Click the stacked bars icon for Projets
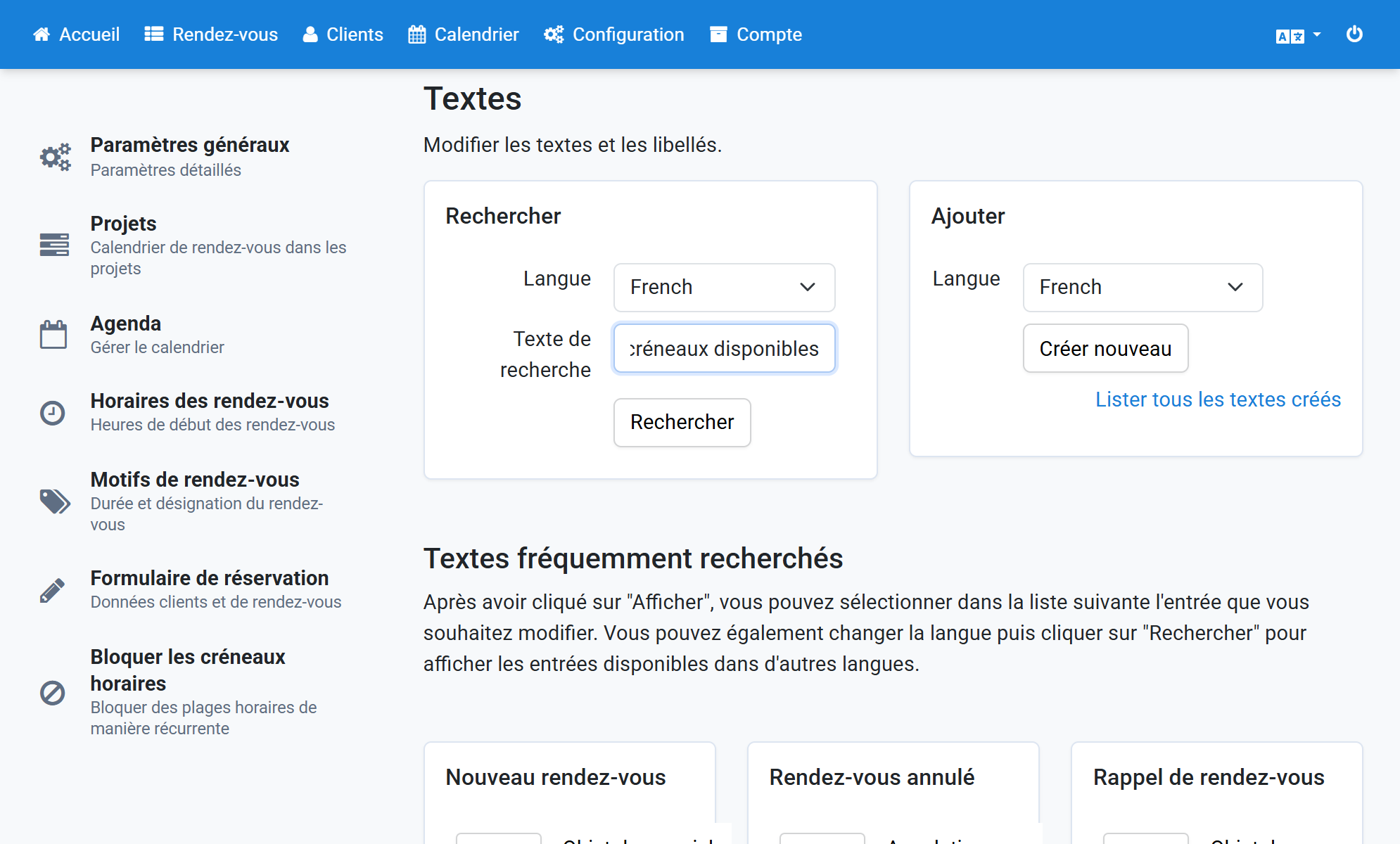Image resolution: width=1400 pixels, height=844 pixels. click(x=54, y=245)
